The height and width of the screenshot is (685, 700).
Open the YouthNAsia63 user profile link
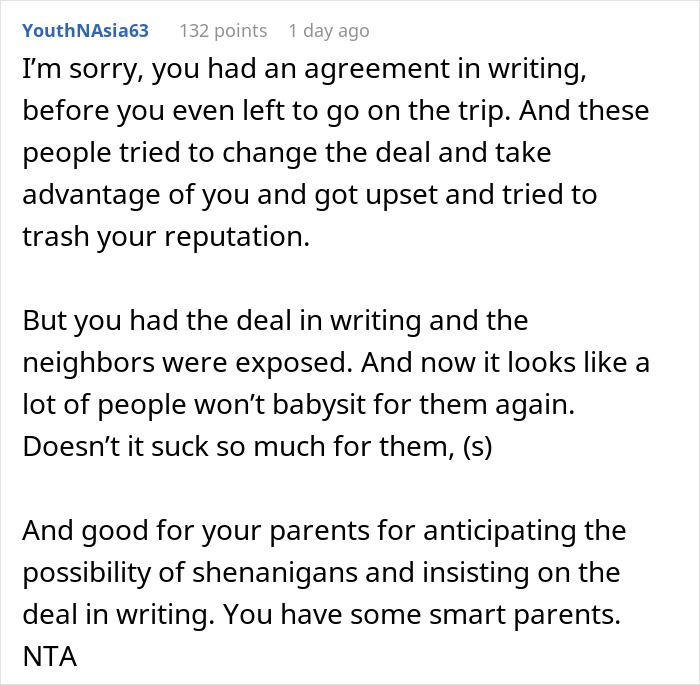pos(85,31)
